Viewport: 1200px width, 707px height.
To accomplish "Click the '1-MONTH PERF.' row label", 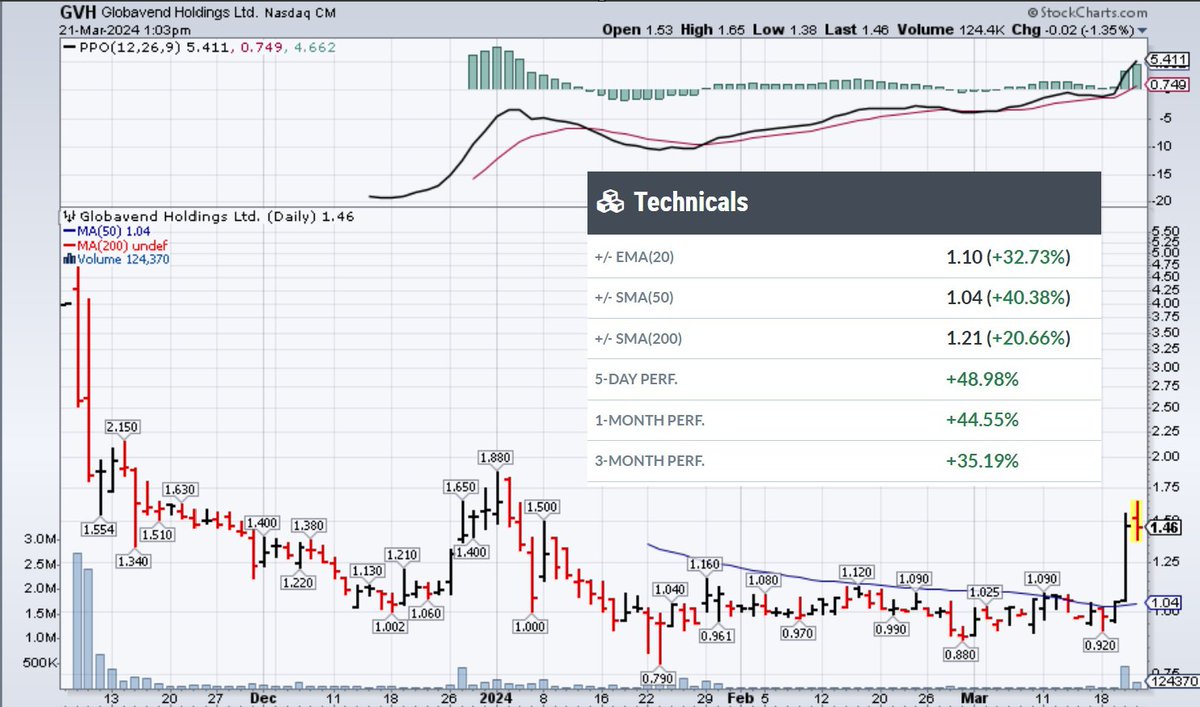I will (649, 421).
